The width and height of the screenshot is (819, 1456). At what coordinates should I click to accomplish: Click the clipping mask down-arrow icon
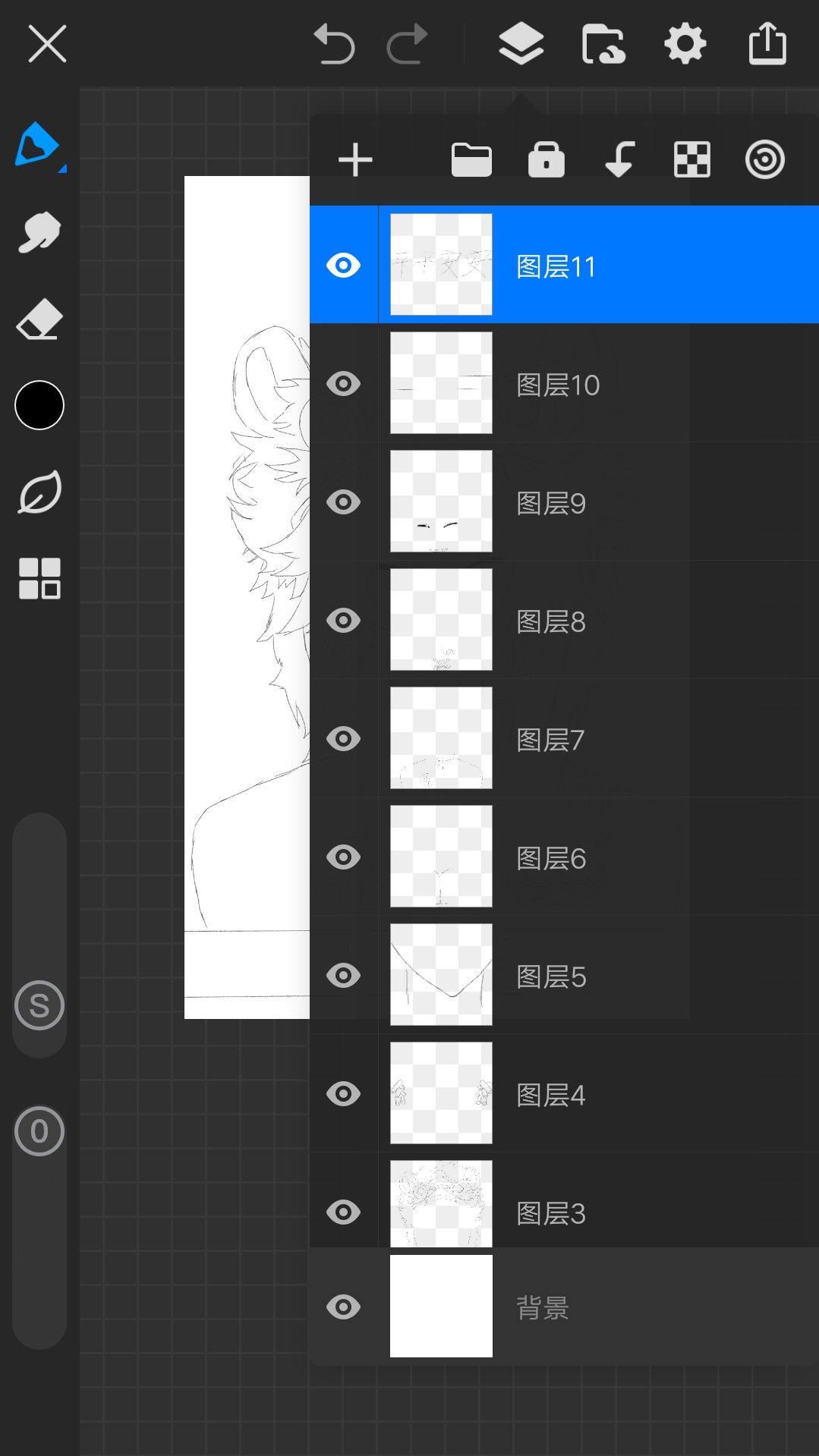coord(619,160)
